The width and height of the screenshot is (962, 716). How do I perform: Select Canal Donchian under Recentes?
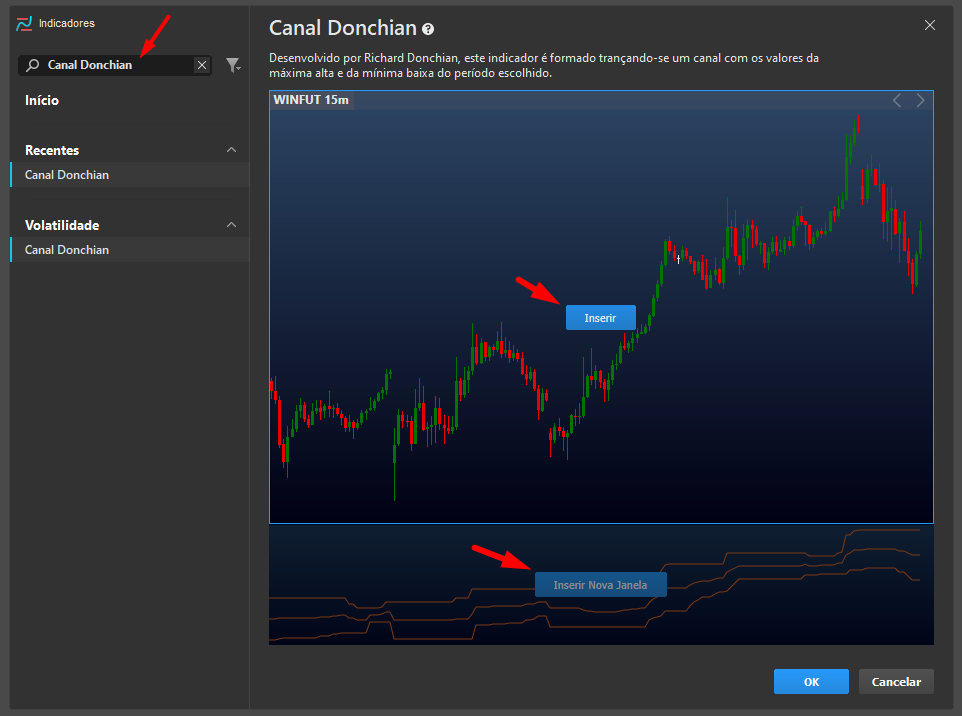click(130, 175)
